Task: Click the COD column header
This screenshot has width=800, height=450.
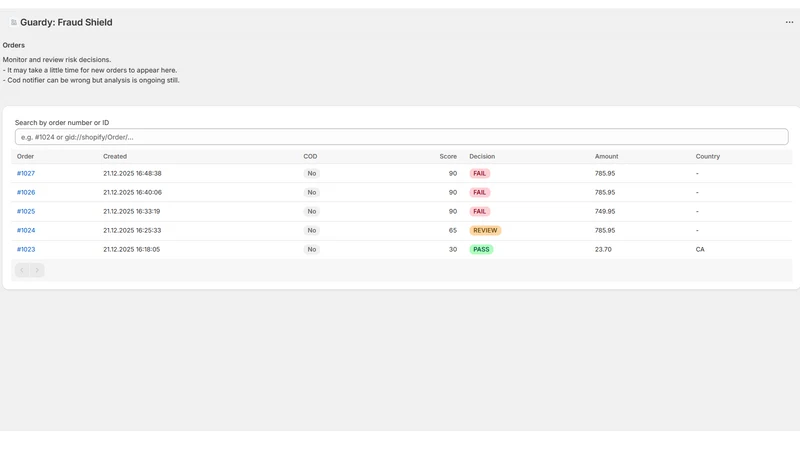Action: pyautogui.click(x=310, y=156)
